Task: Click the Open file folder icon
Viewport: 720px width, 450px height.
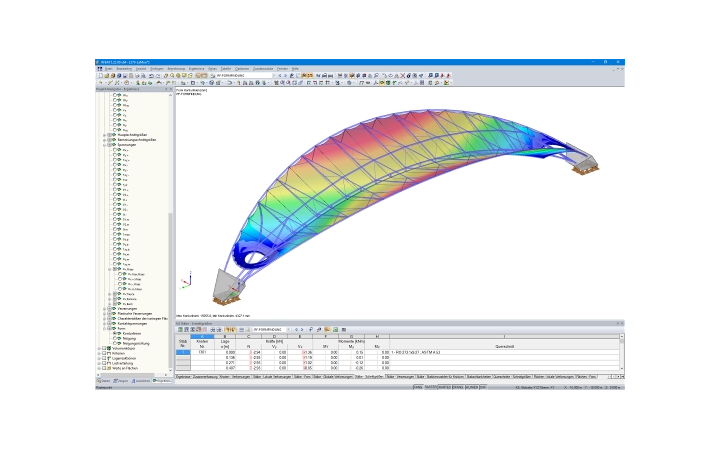Action: point(107,76)
